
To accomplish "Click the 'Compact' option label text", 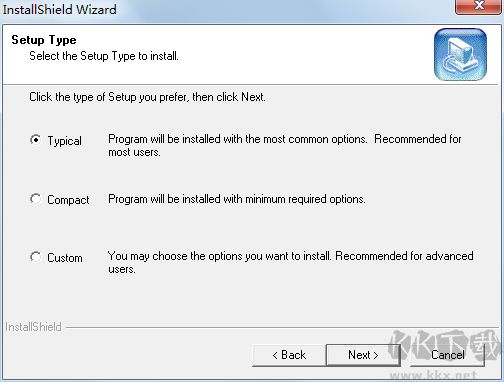I will [x=68, y=200].
